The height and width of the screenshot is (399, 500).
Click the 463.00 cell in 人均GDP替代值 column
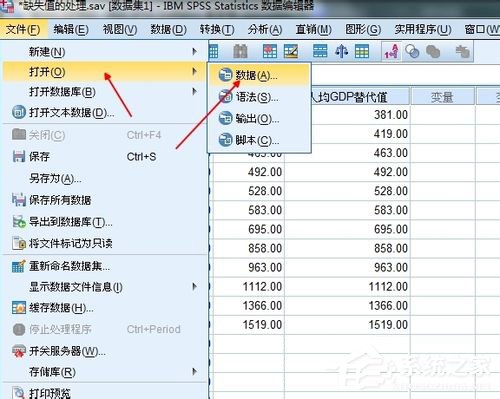pos(347,153)
